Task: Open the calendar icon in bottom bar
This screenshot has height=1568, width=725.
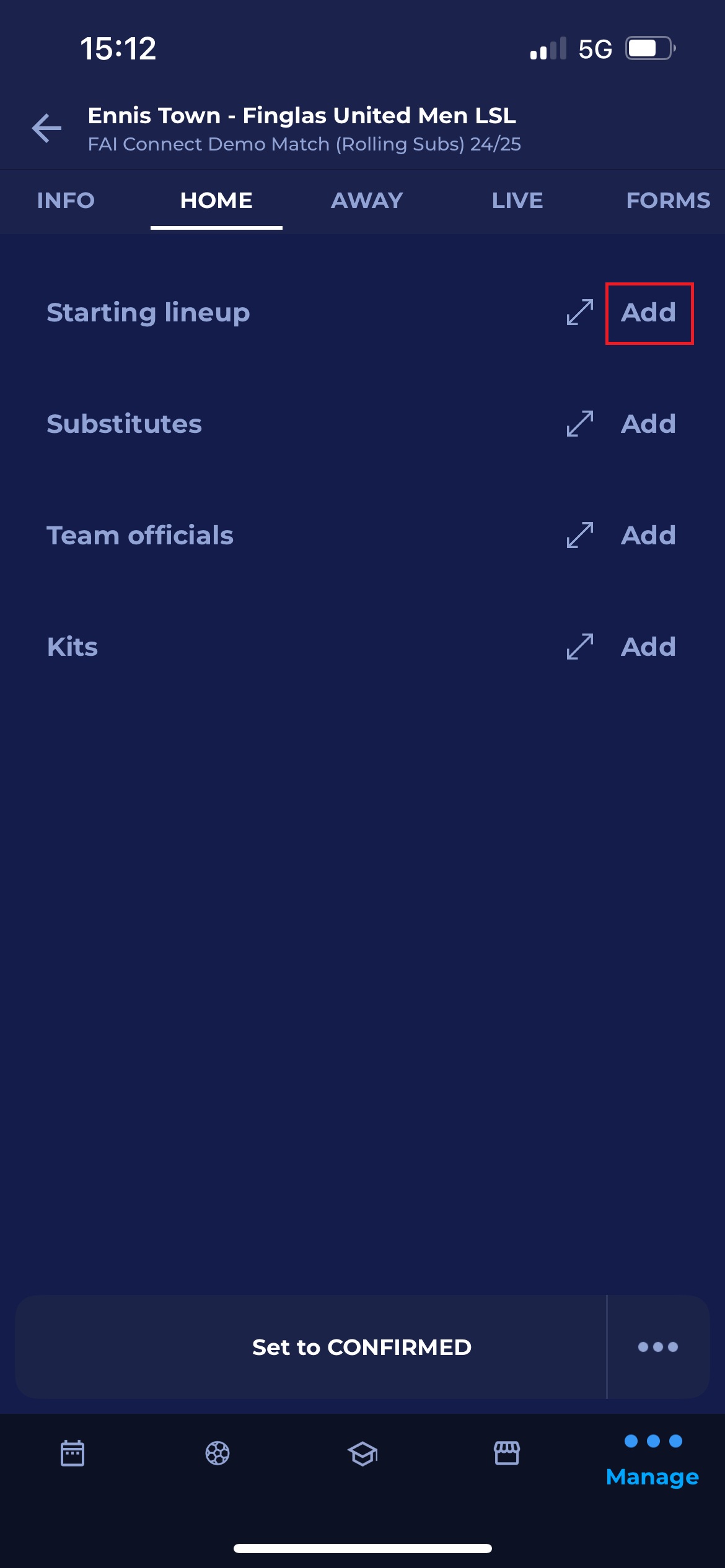Action: (x=72, y=1453)
